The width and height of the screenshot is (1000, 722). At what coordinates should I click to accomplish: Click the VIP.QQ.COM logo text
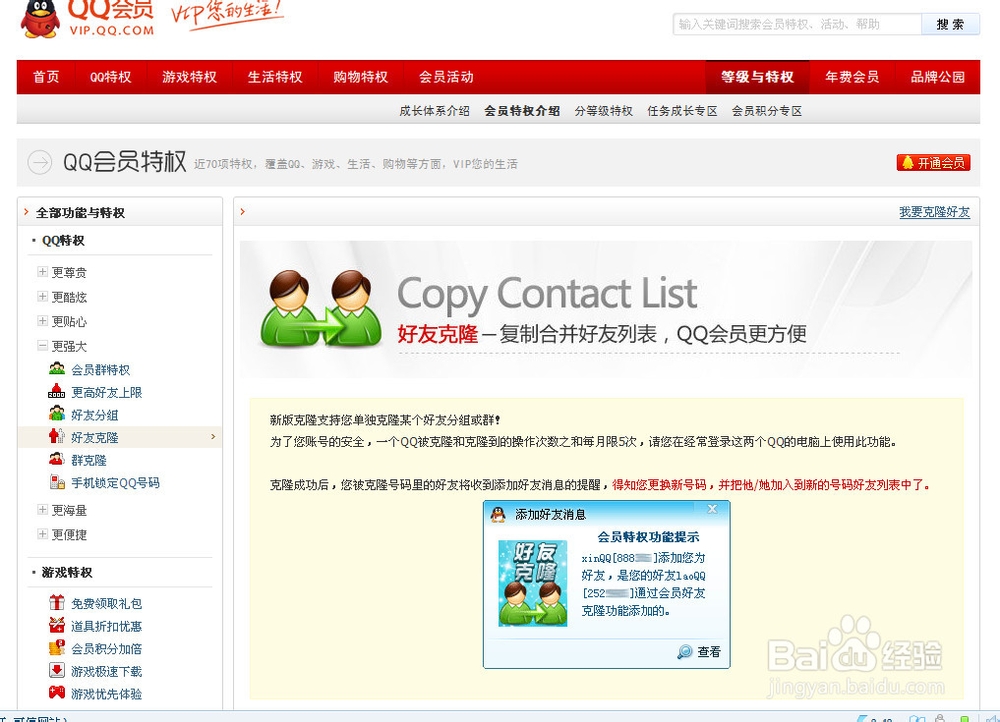point(112,30)
